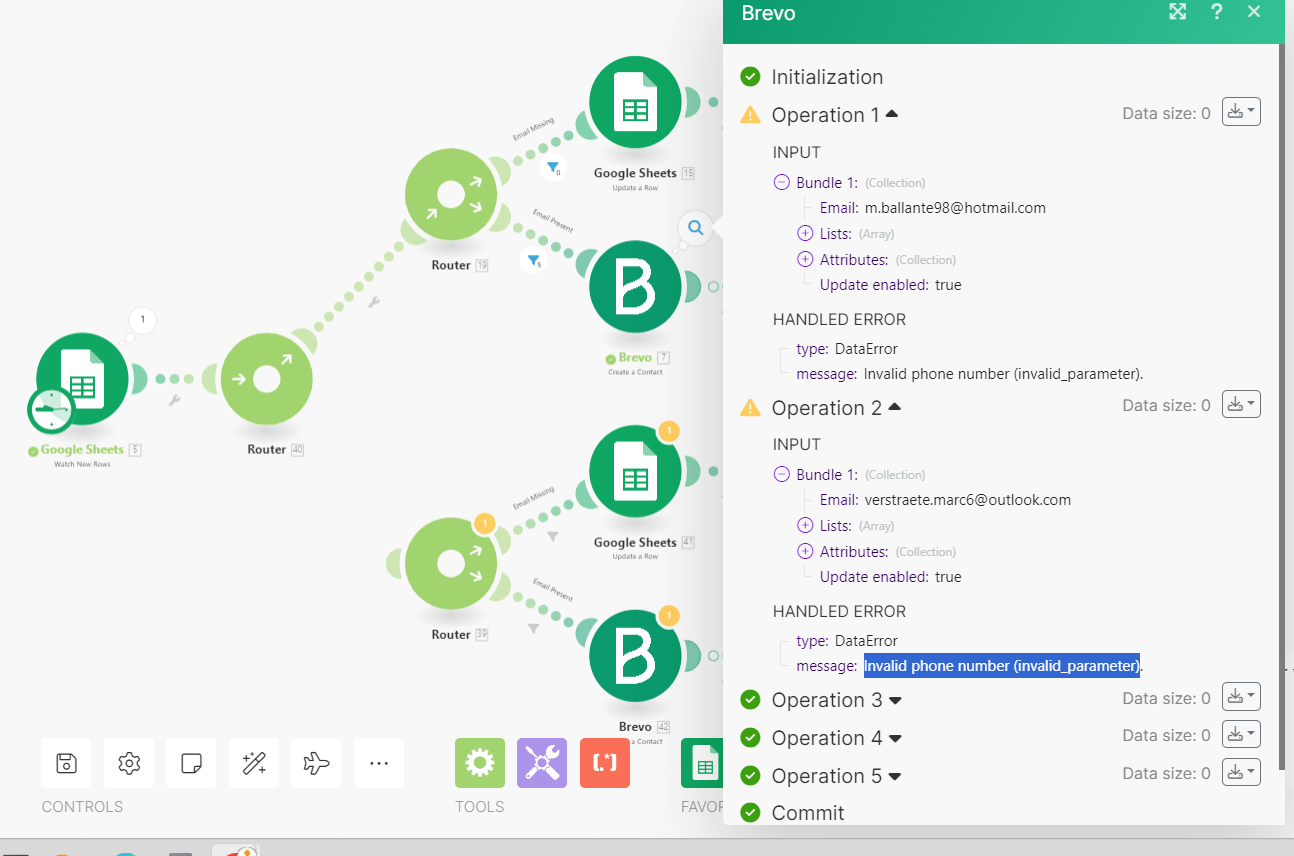This screenshot has height=856, width=1294.
Task: Expand the Brevo panel to fullscreen
Action: 1178,12
